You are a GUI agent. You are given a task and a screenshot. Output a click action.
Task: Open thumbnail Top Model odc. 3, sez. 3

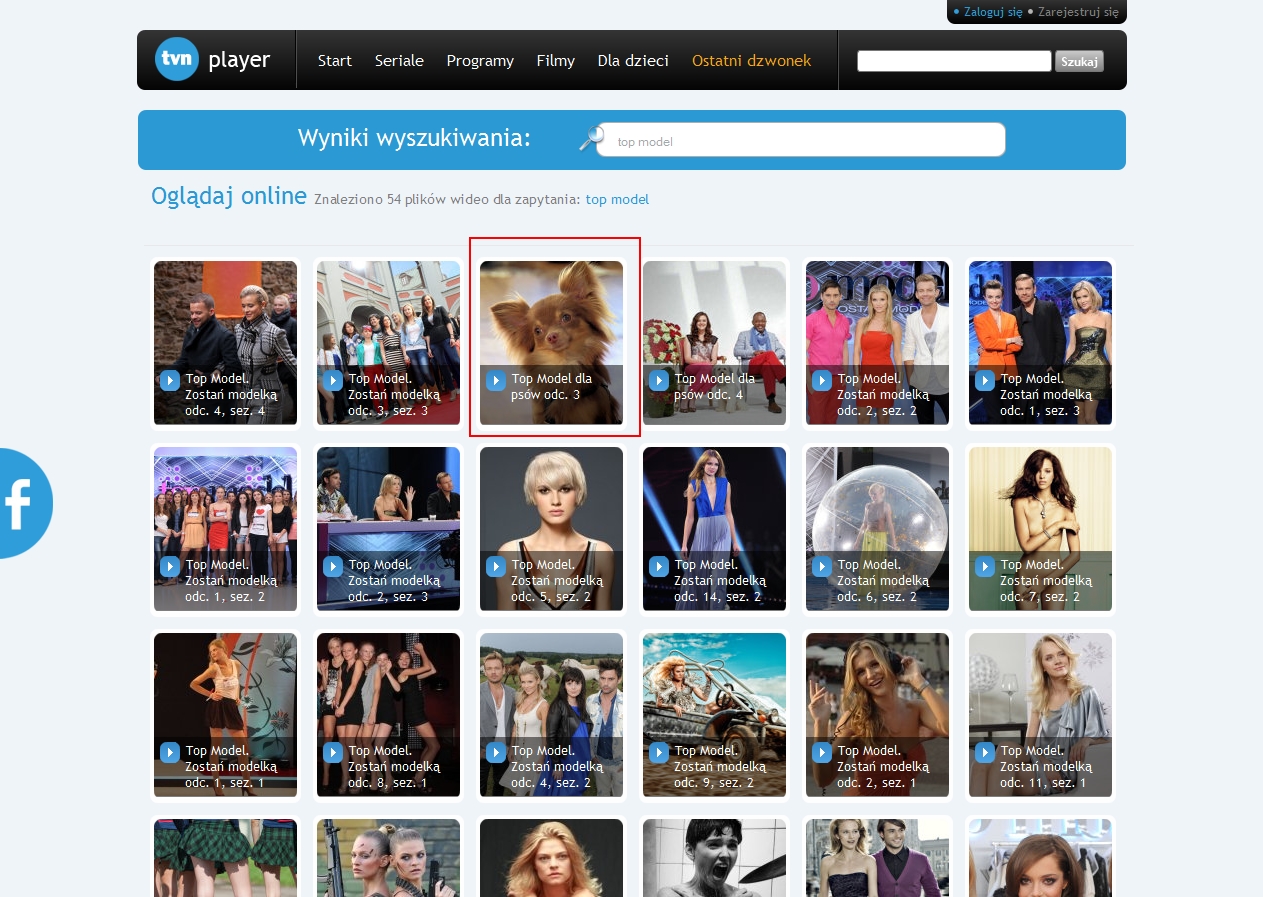[388, 342]
